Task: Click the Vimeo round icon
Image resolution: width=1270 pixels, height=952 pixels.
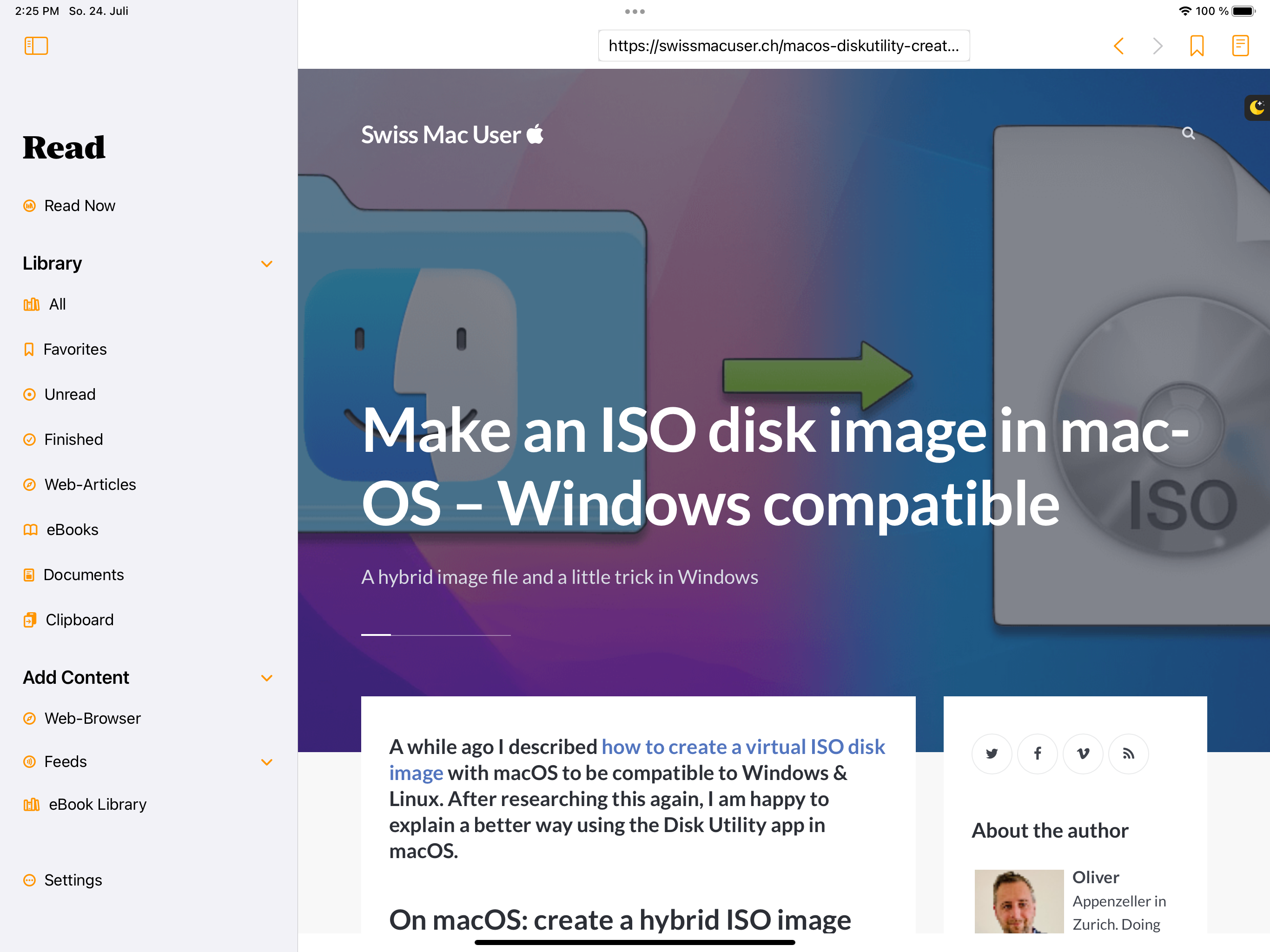Action: pos(1083,754)
